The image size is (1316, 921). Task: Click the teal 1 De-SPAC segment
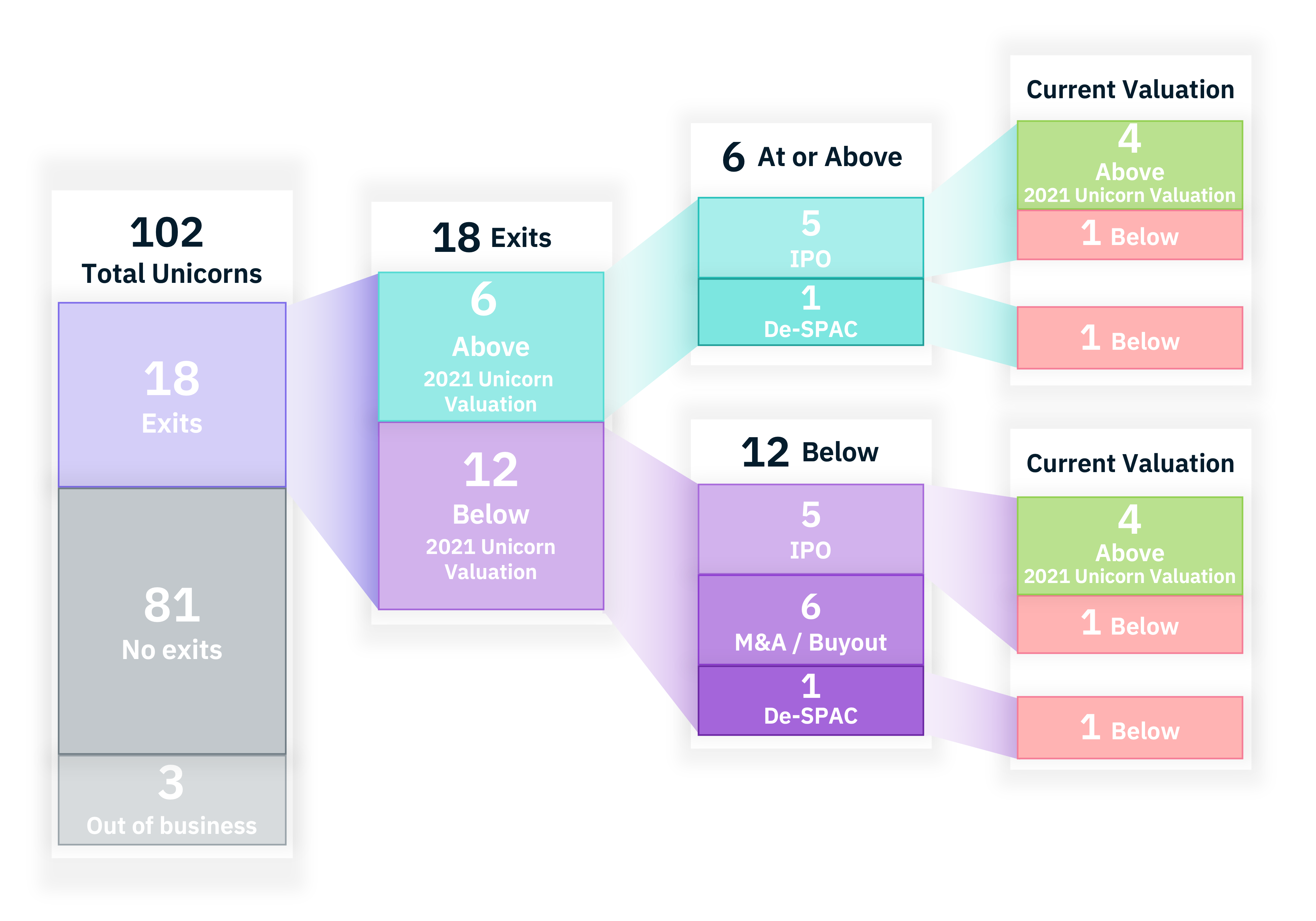pos(811,312)
